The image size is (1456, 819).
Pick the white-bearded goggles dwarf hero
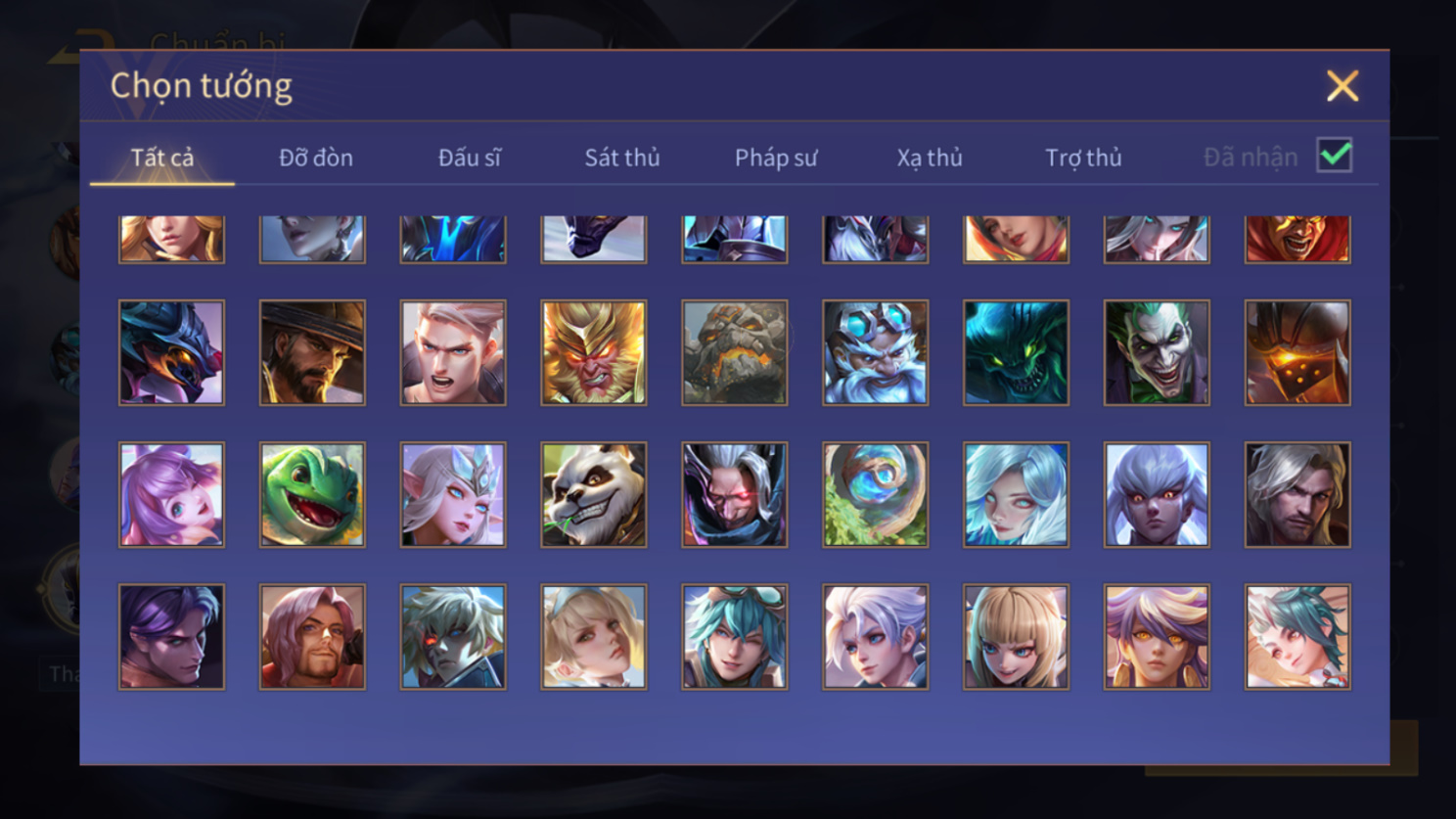click(876, 352)
